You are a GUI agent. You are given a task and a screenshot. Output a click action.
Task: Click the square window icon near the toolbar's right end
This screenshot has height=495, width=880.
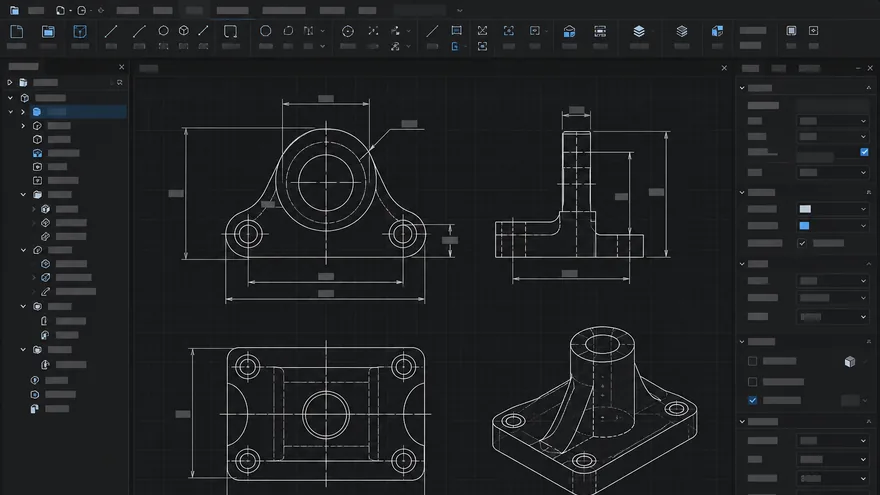point(791,30)
